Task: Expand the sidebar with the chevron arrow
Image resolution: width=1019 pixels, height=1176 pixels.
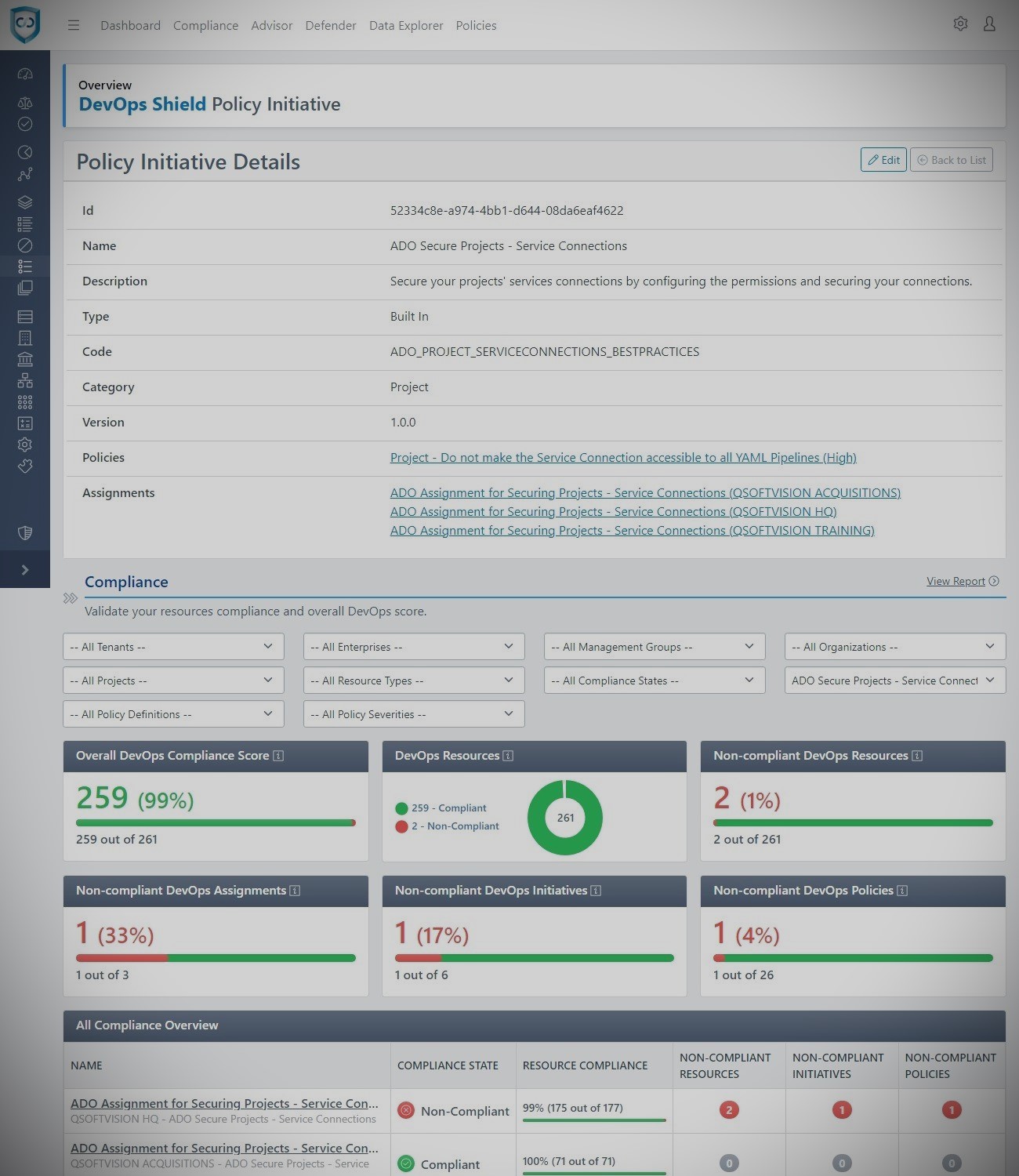Action: (x=25, y=570)
